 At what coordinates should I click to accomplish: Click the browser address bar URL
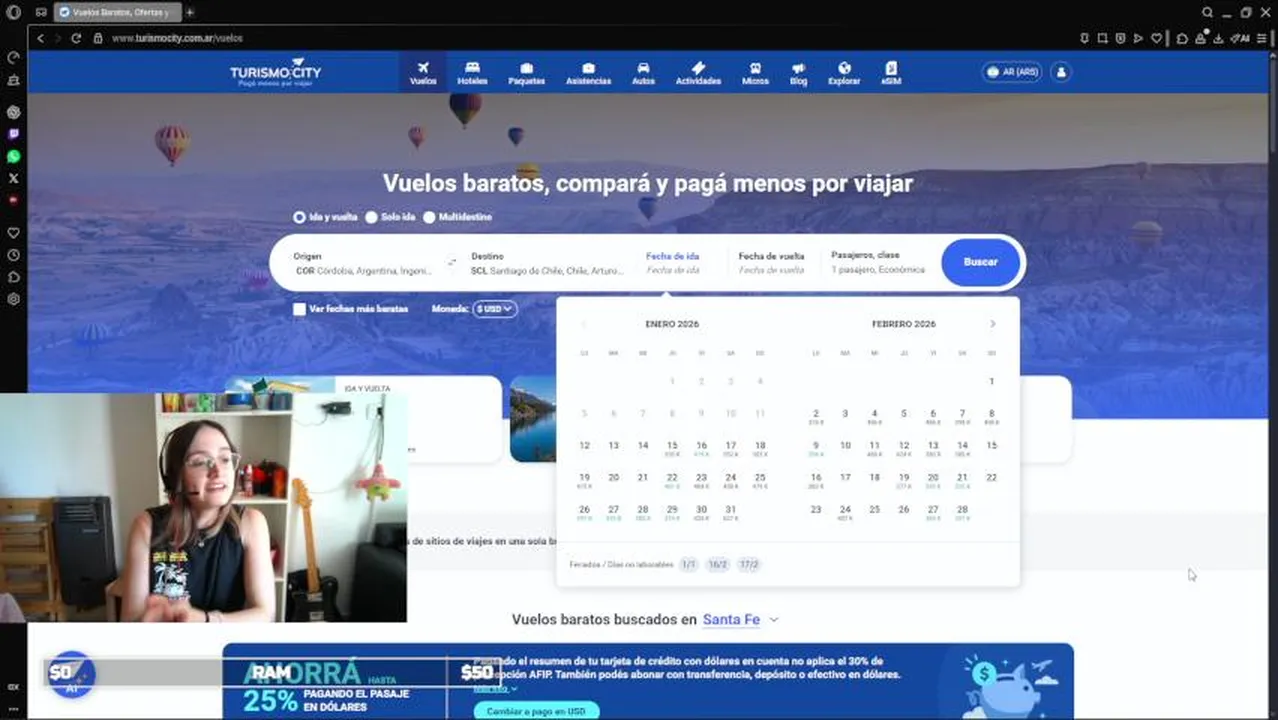[177, 38]
